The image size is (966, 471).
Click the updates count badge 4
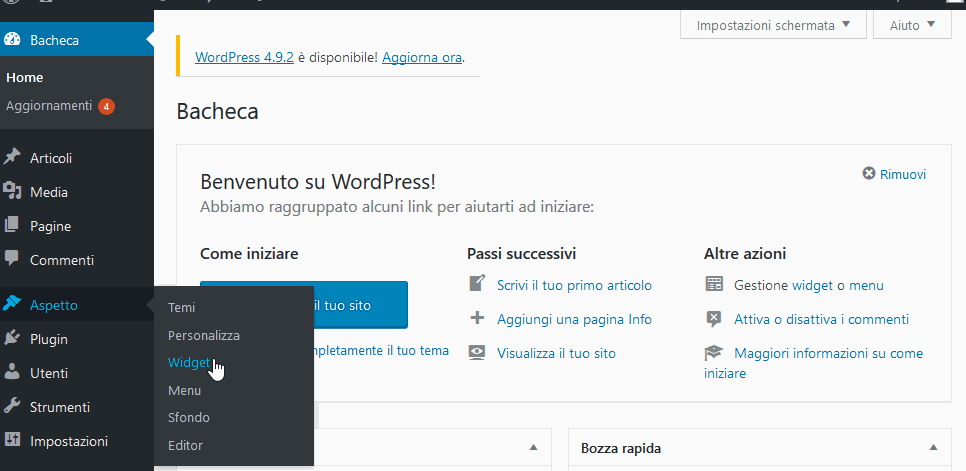[106, 106]
